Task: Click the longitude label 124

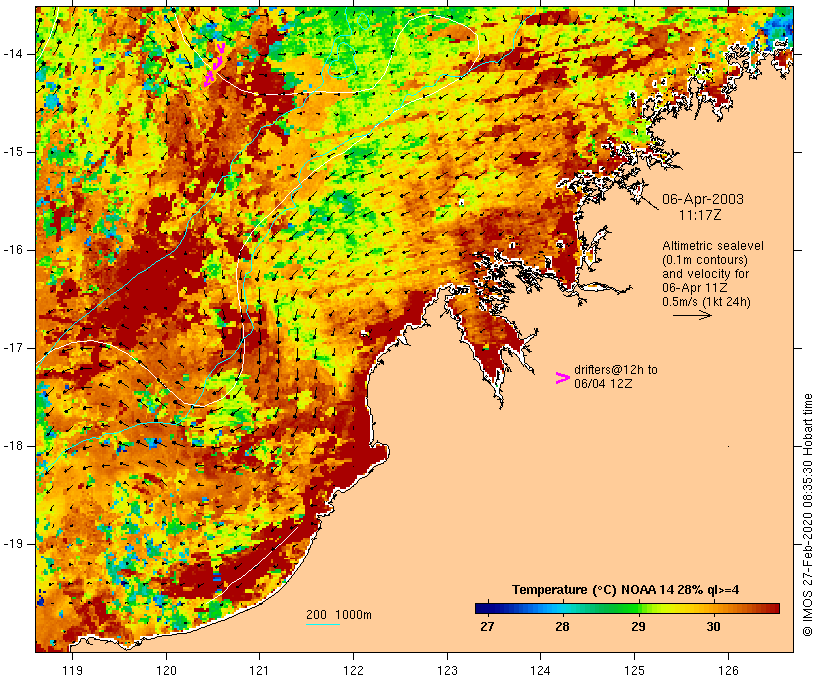Action: pos(541,670)
